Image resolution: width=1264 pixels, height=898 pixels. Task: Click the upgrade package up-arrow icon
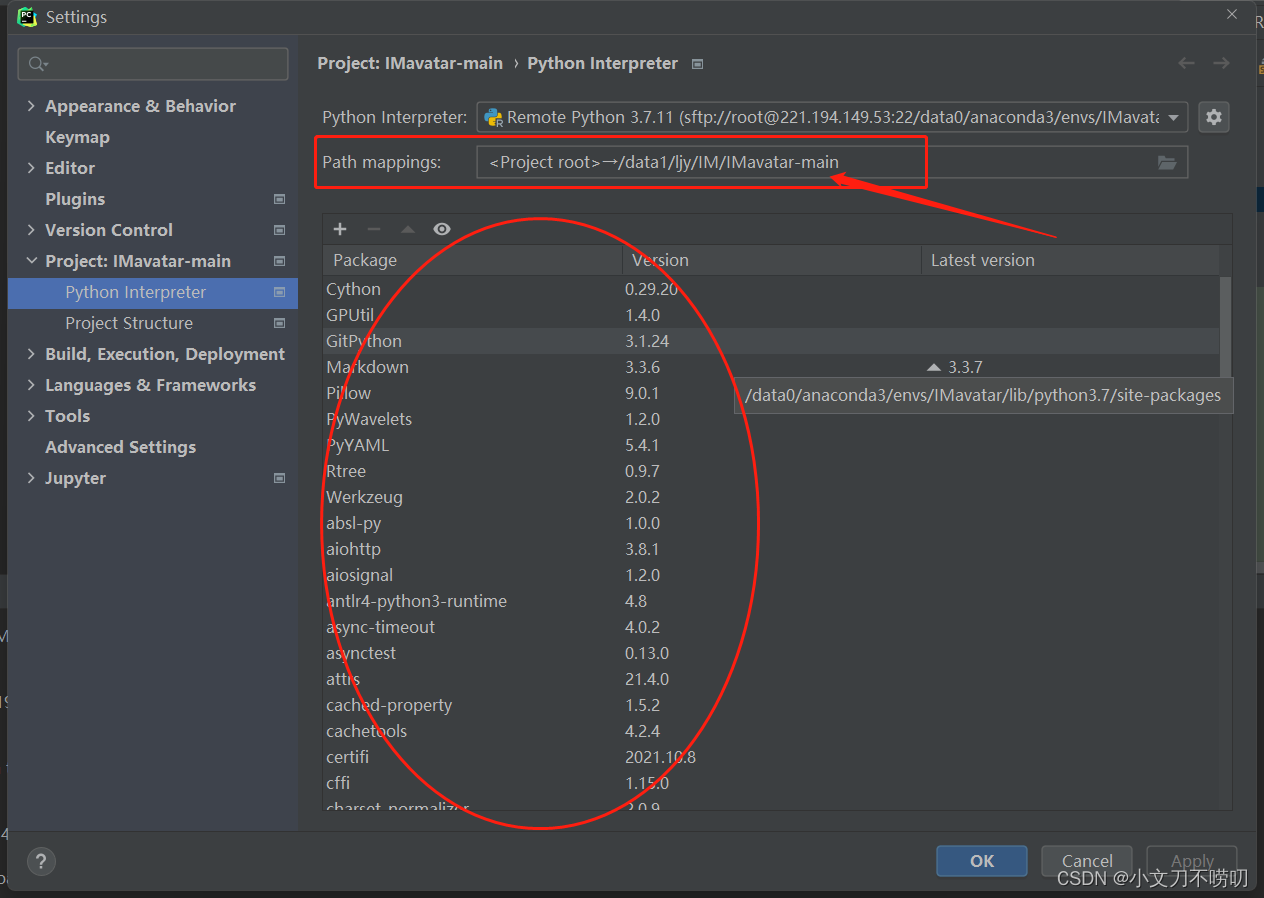(408, 229)
